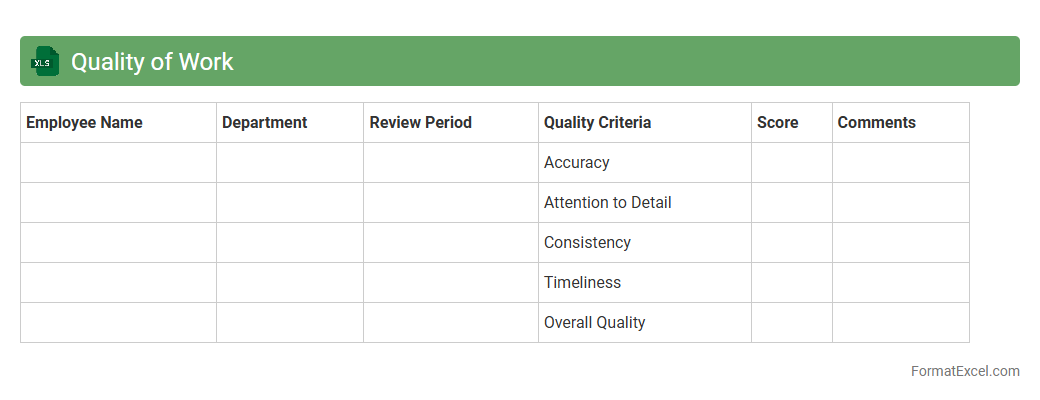Click the green XLS file icon

(45, 61)
